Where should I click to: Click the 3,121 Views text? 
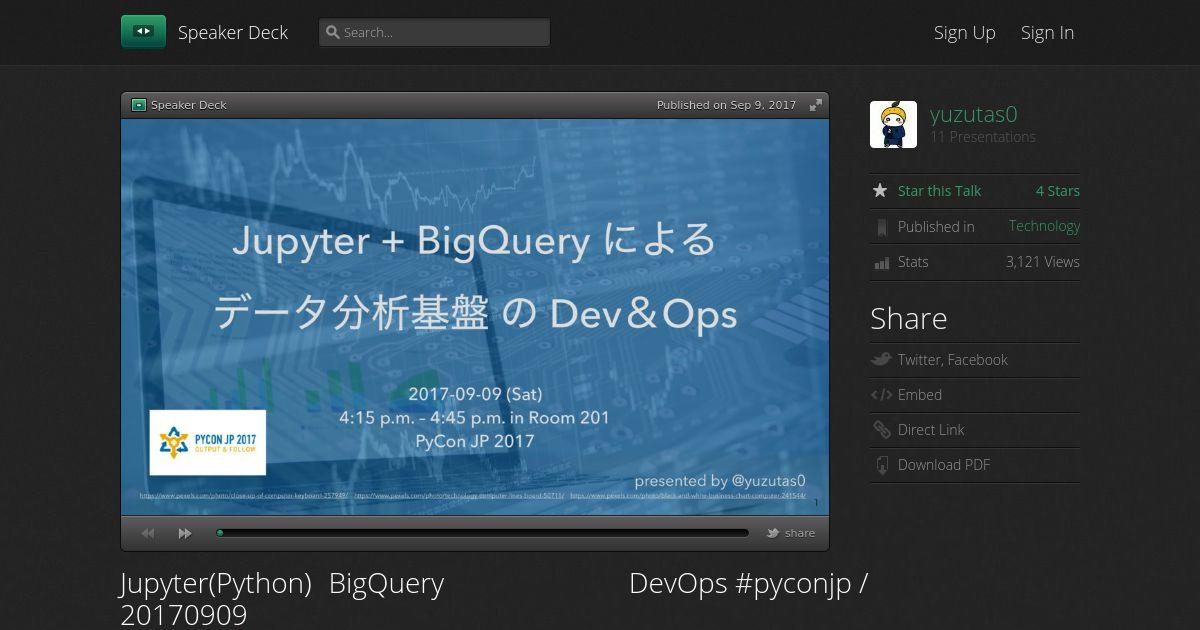point(1043,262)
